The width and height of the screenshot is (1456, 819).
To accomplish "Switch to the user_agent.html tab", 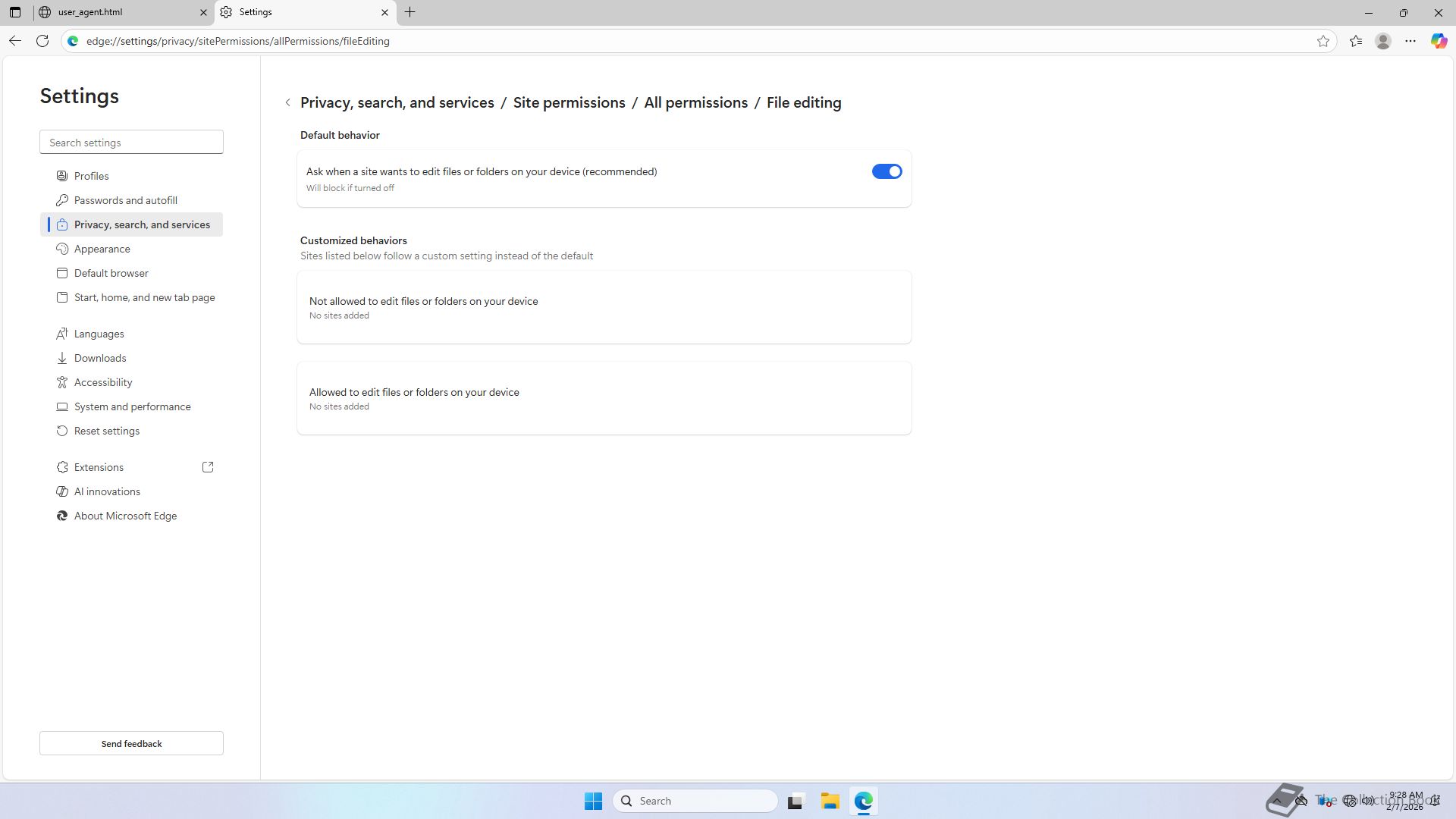I will click(121, 12).
